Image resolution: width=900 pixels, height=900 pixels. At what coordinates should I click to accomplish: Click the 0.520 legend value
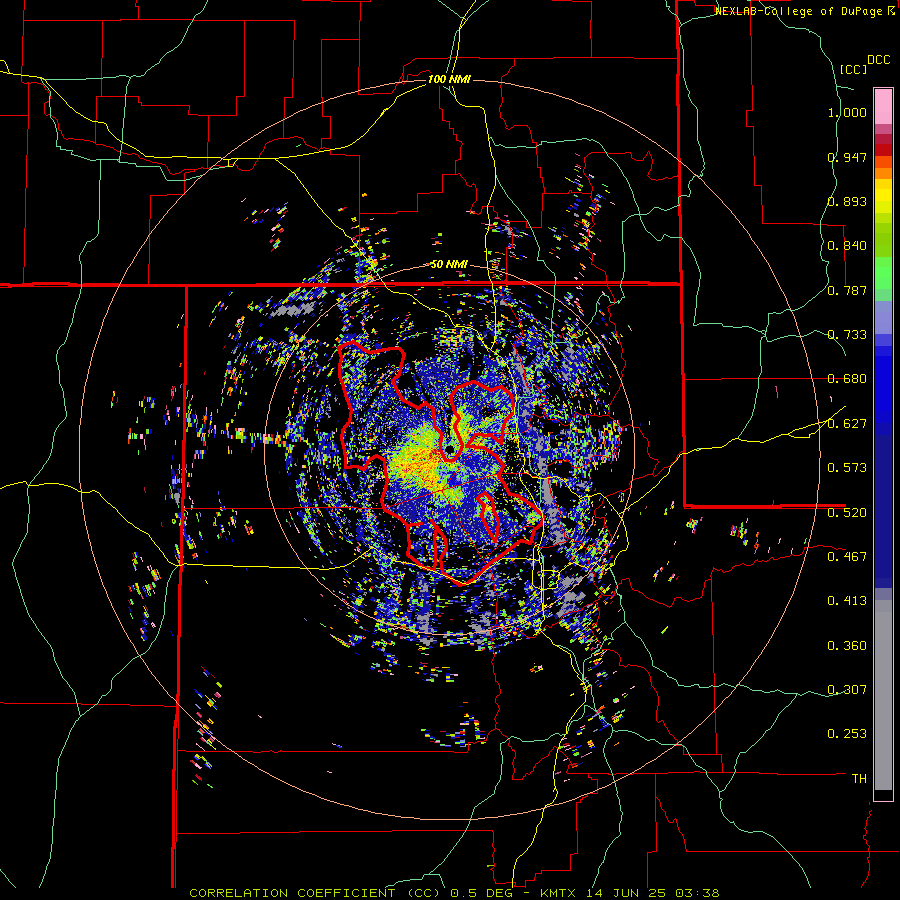point(847,512)
